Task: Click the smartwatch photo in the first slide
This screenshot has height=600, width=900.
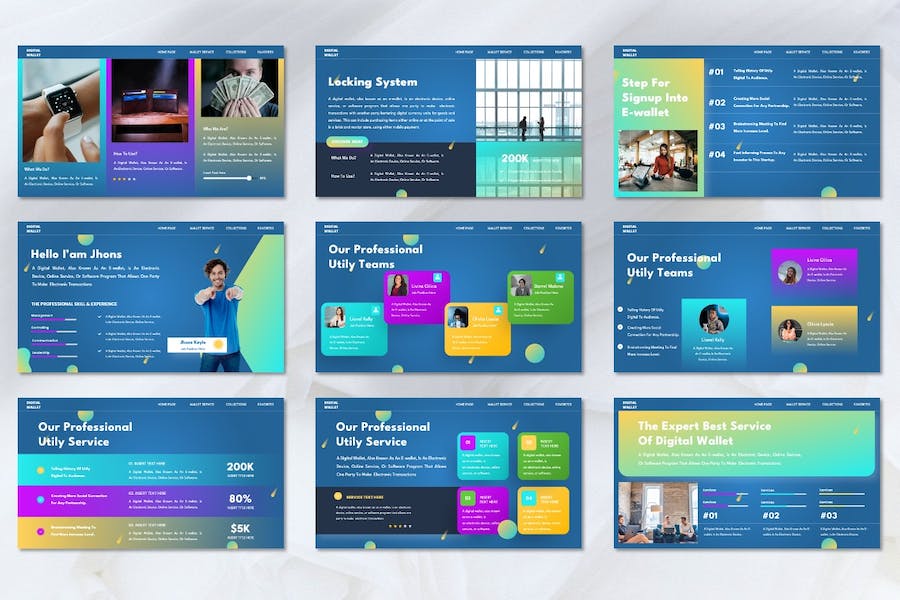Action: click(x=62, y=110)
